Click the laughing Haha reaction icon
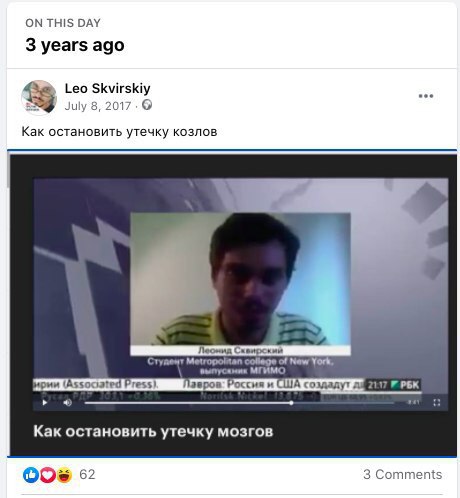Image resolution: width=460 pixels, height=498 pixels. coord(65,475)
